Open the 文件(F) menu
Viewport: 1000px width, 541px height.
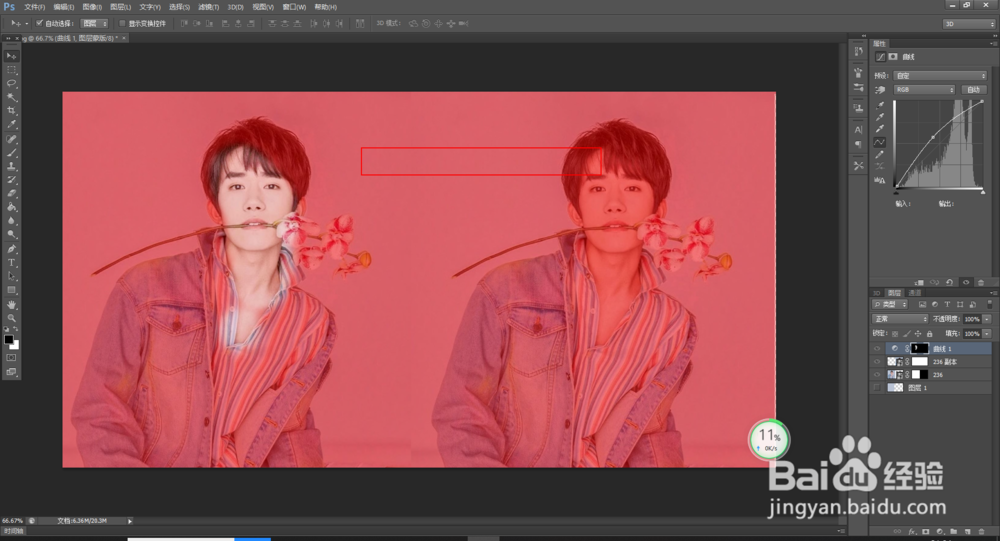(34, 7)
